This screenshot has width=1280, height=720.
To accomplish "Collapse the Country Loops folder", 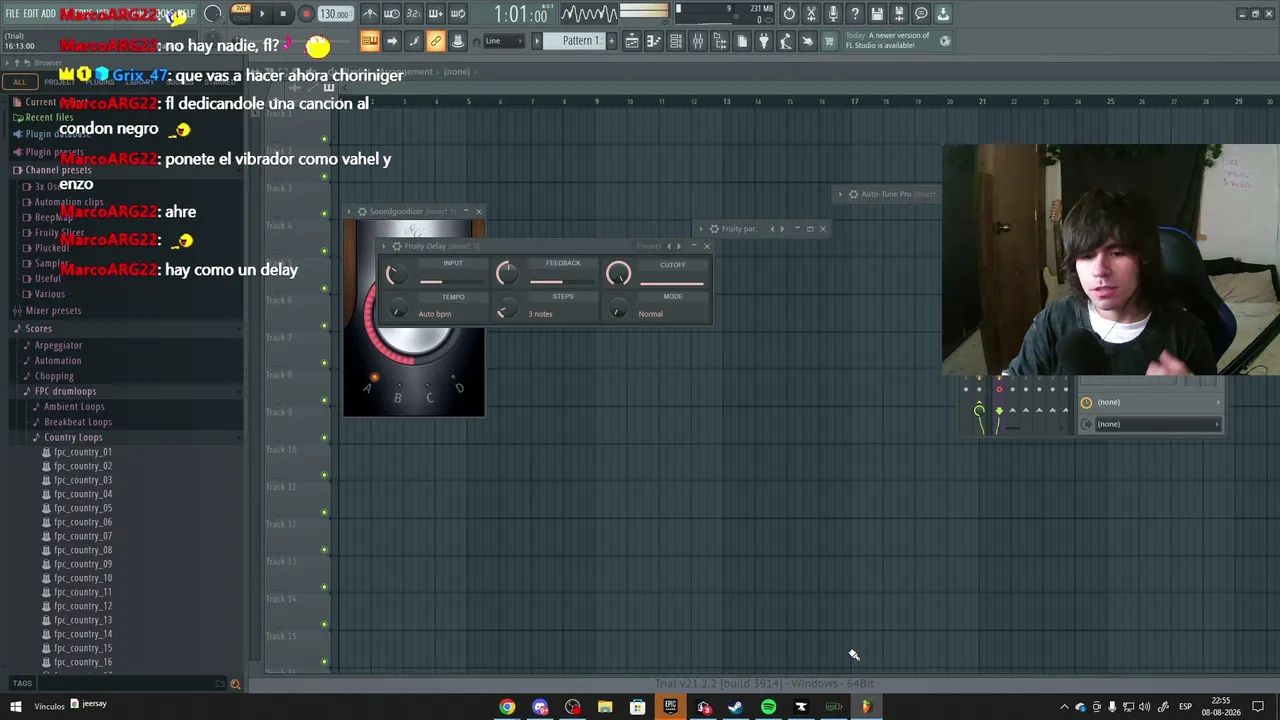I will tap(73, 438).
